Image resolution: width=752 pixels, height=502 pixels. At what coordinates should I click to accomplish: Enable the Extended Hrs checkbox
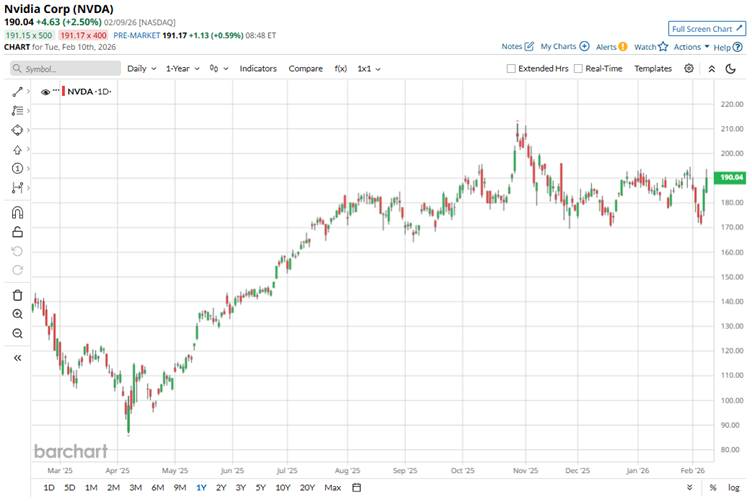[512, 69]
